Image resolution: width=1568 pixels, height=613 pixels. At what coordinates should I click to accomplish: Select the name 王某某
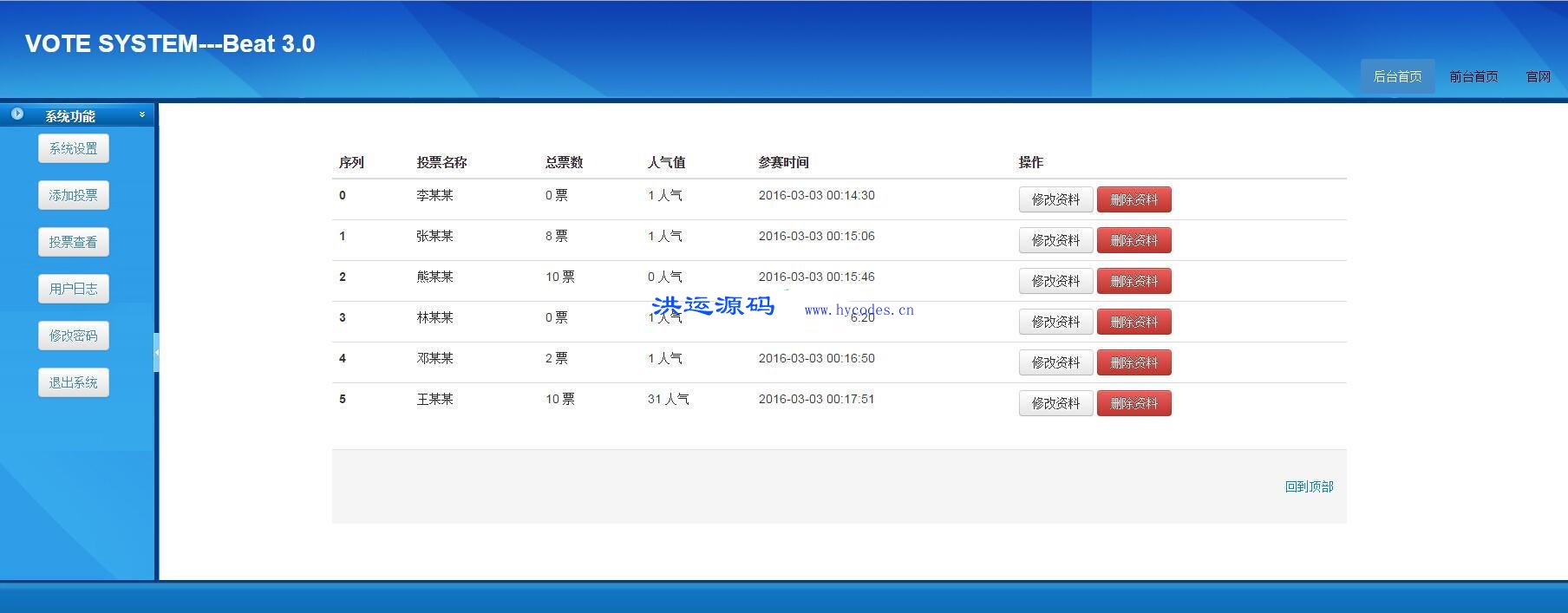coord(434,399)
